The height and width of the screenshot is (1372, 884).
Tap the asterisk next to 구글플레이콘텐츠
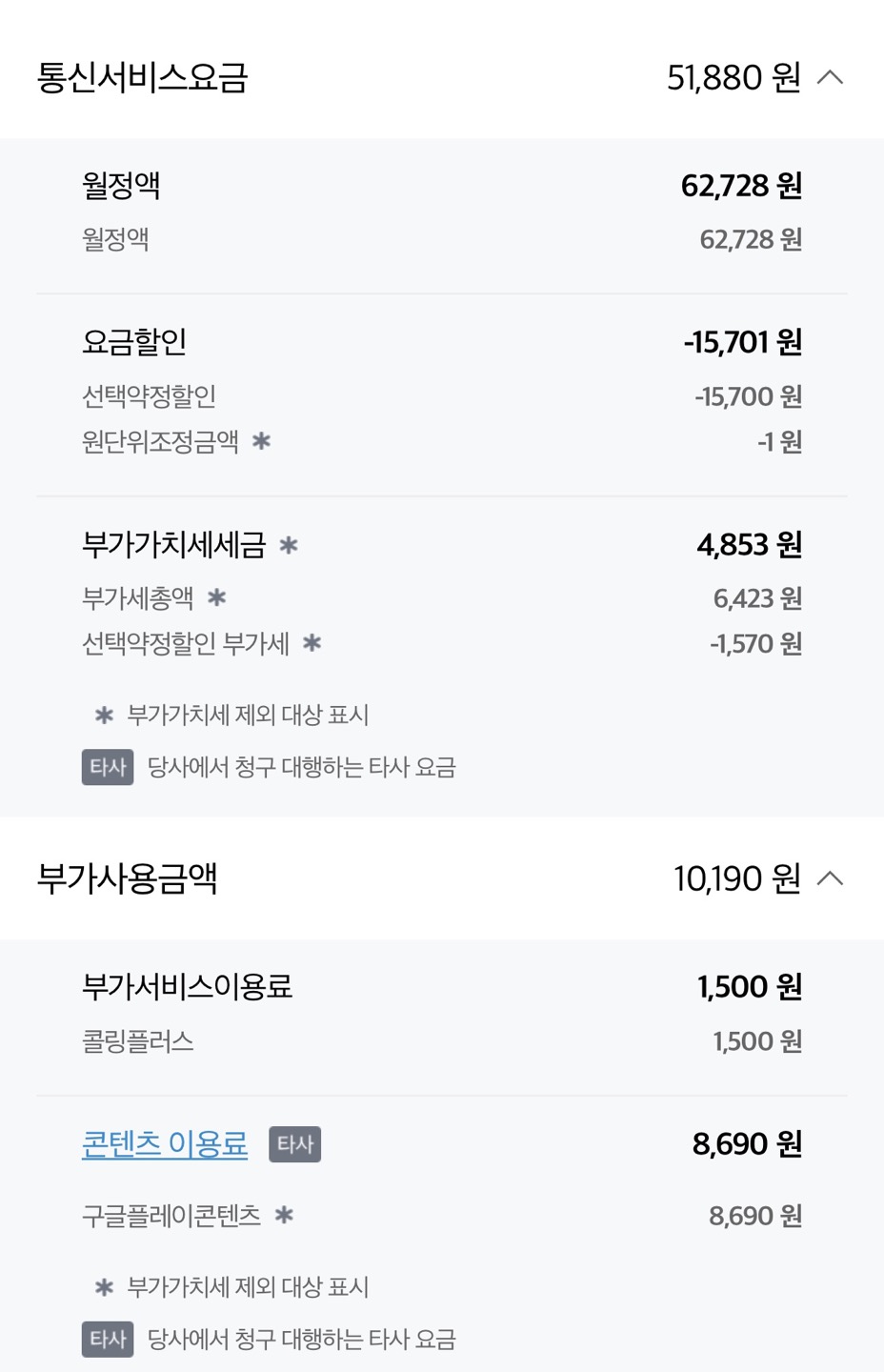click(x=284, y=1215)
